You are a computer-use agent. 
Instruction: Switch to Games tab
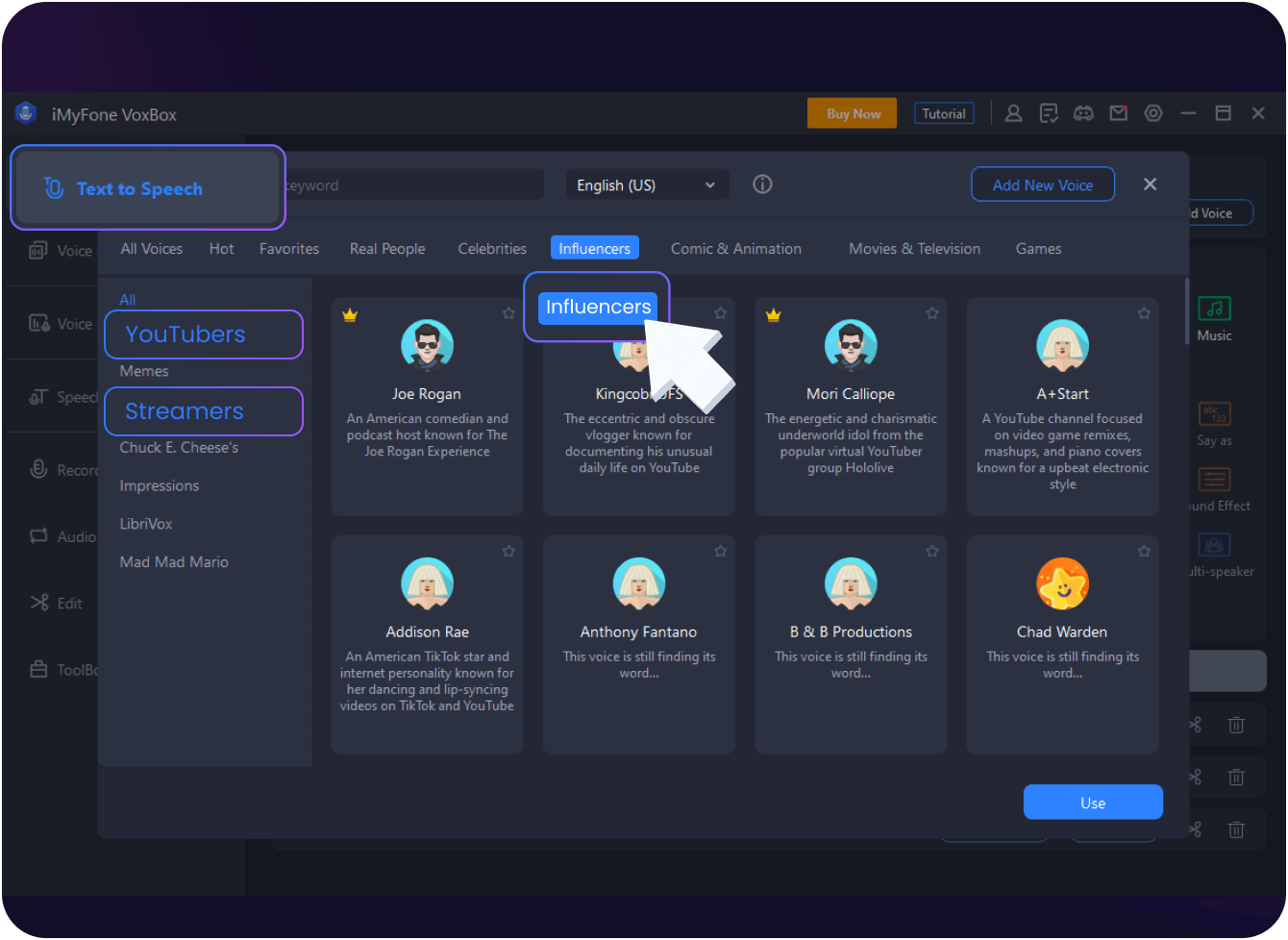click(1039, 249)
